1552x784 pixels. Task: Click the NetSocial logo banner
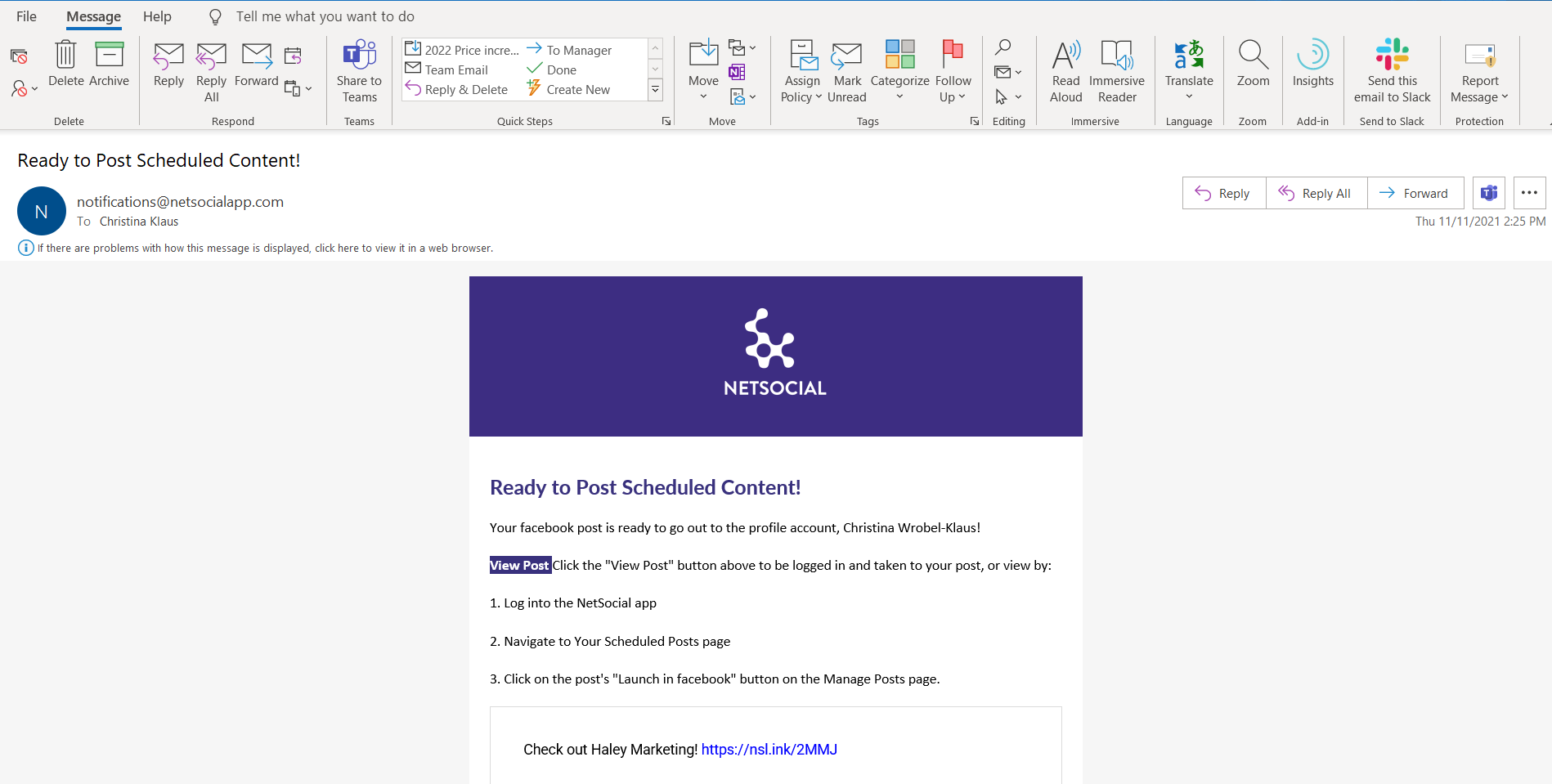[x=775, y=356]
